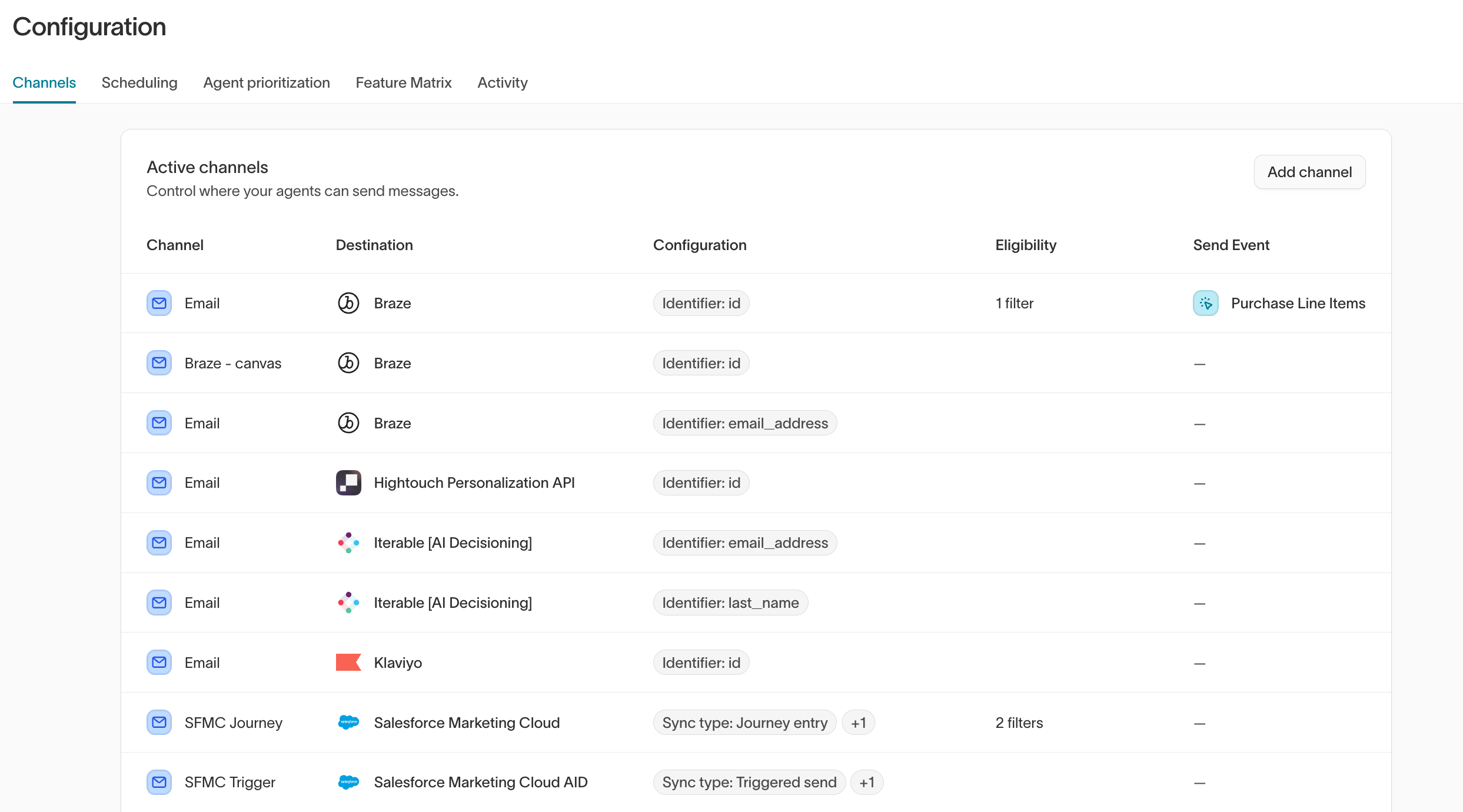This screenshot has width=1463, height=812.
Task: Click the Sync type: Triggered send chip
Action: point(749,782)
